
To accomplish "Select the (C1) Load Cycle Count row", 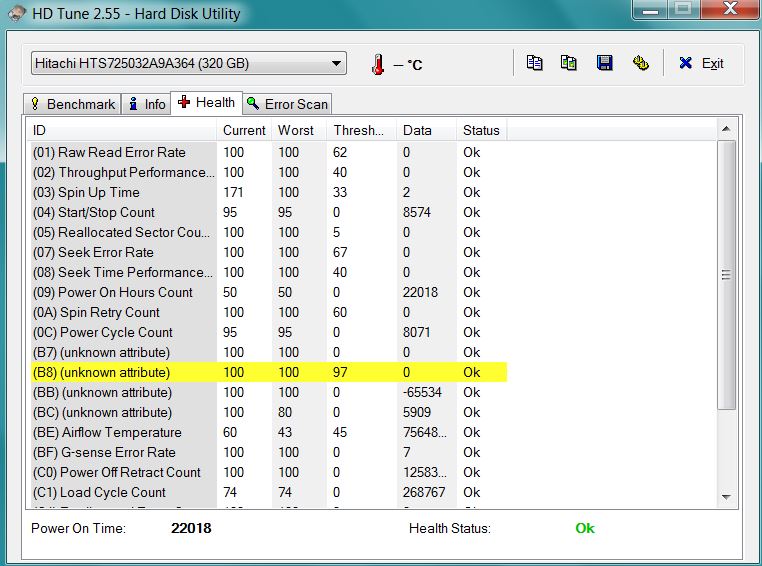I will [269, 492].
